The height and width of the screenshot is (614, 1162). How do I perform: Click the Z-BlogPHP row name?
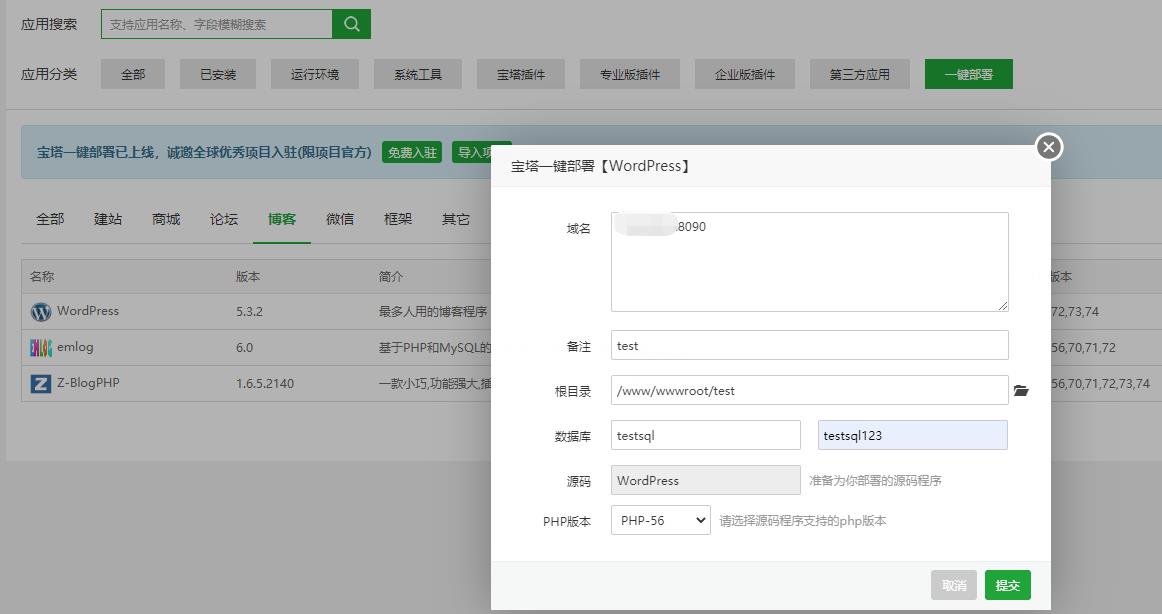click(x=88, y=383)
